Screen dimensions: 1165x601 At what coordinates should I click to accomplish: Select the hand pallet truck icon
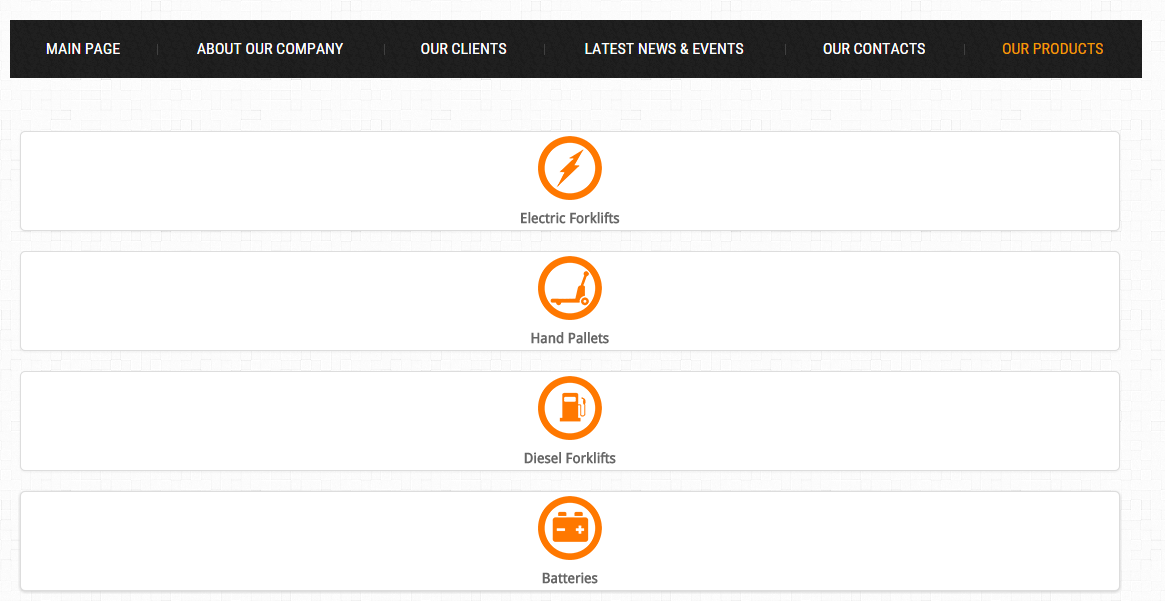(x=570, y=288)
